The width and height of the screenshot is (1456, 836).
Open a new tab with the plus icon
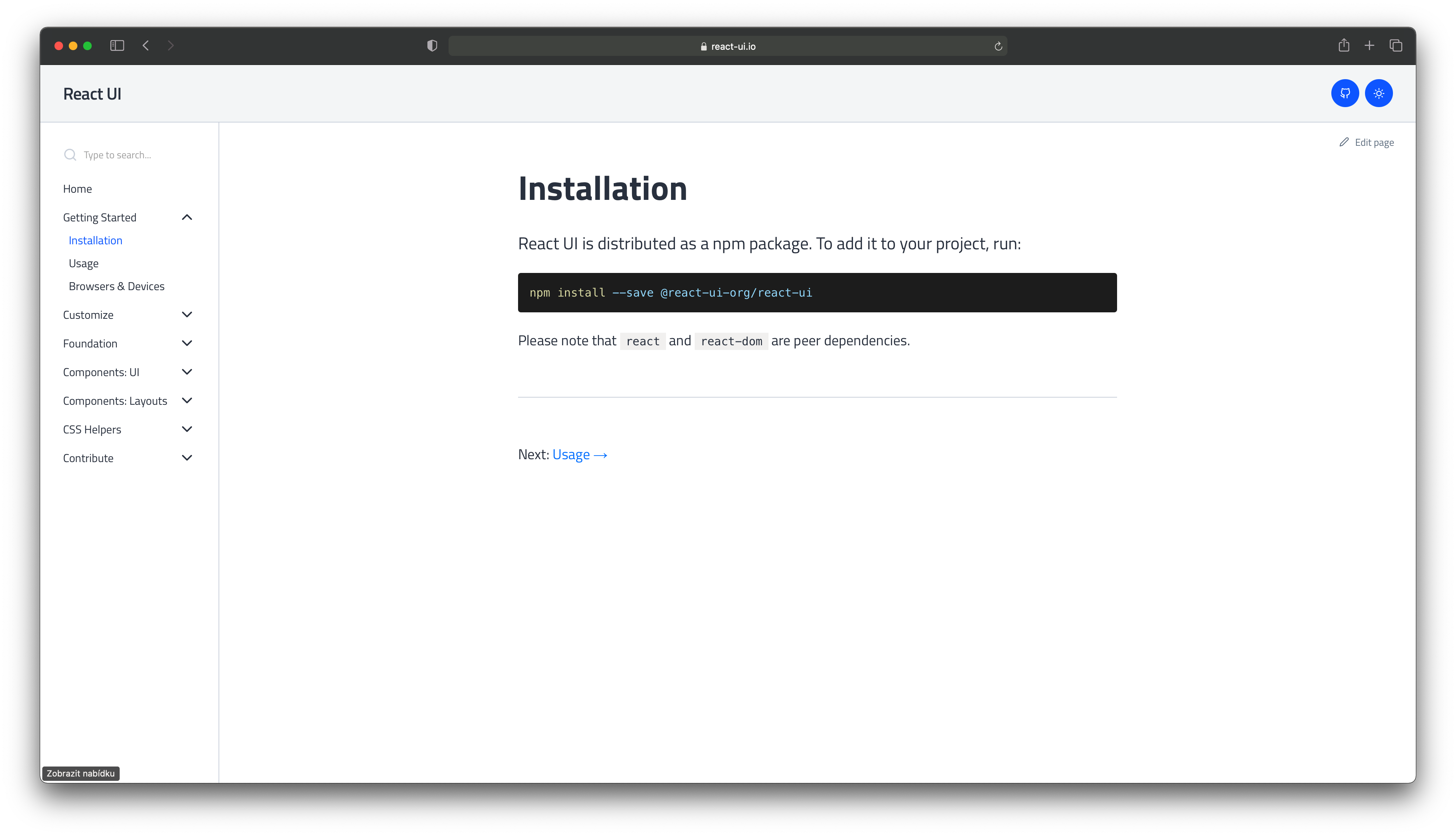(1369, 45)
